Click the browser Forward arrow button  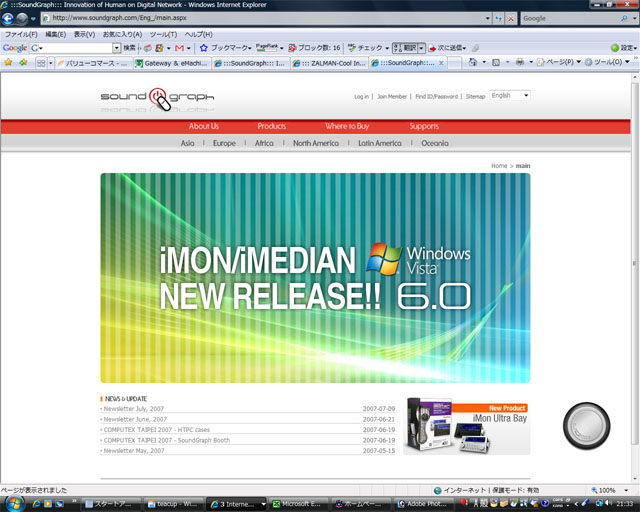coord(22,18)
